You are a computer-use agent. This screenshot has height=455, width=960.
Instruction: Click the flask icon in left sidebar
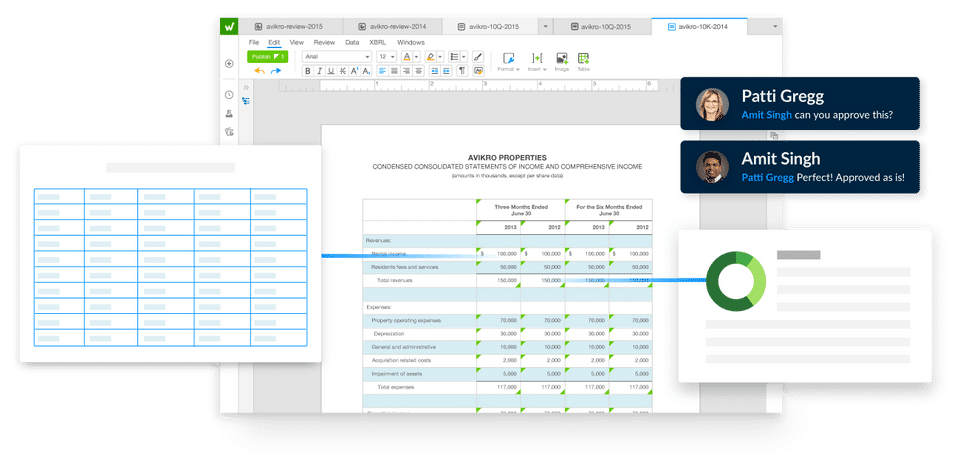coord(229,113)
